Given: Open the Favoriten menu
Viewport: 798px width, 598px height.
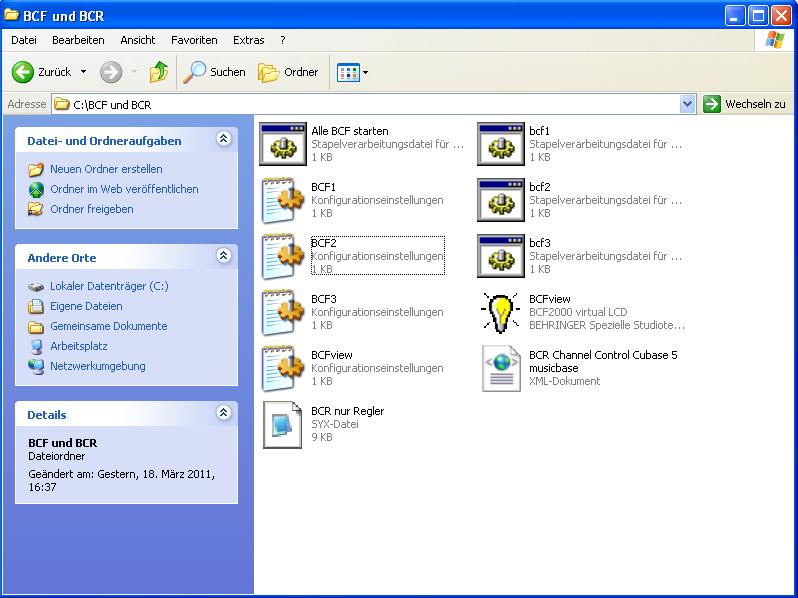Looking at the screenshot, I should (194, 40).
